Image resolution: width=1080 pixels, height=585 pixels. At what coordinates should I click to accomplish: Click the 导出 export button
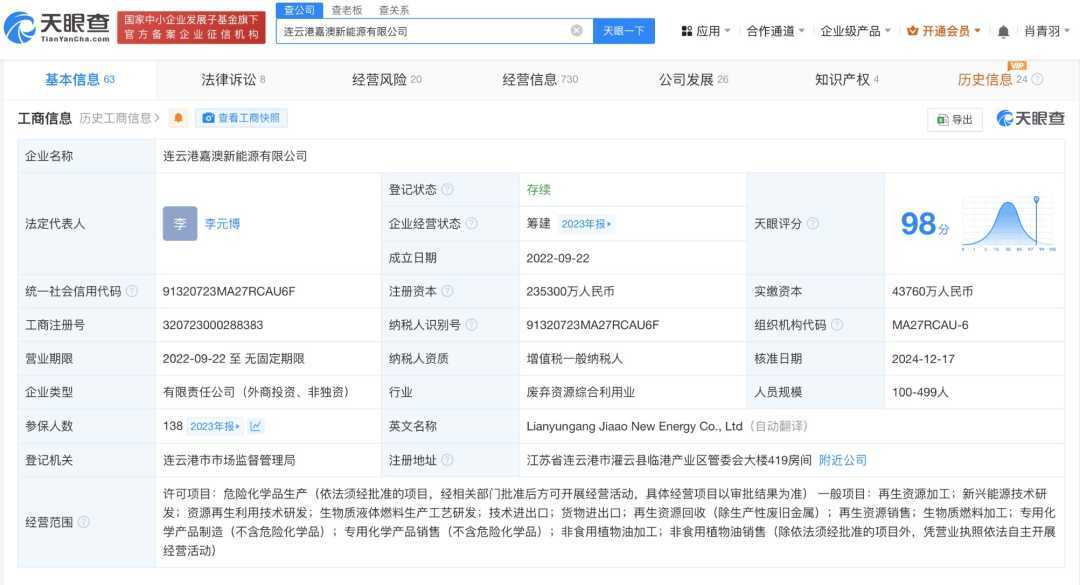pos(955,119)
